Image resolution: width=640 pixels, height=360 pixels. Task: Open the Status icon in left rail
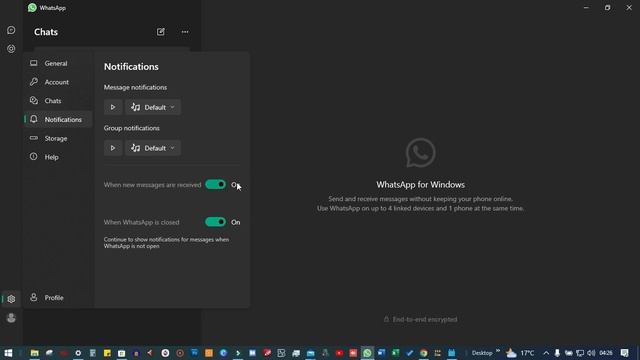(11, 49)
